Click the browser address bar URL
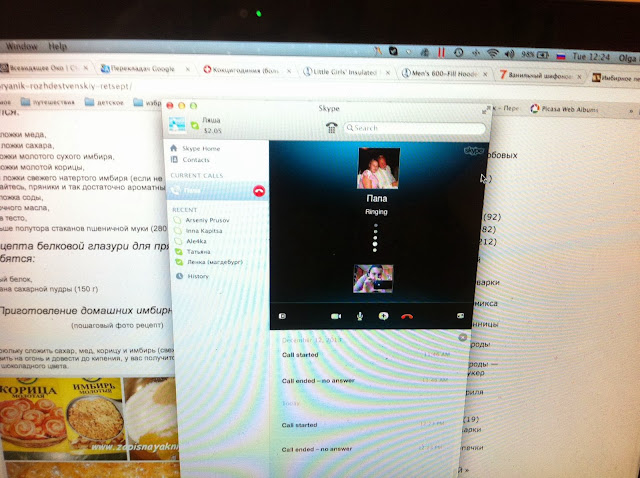Viewport: 640px width, 478px height. 66,87
